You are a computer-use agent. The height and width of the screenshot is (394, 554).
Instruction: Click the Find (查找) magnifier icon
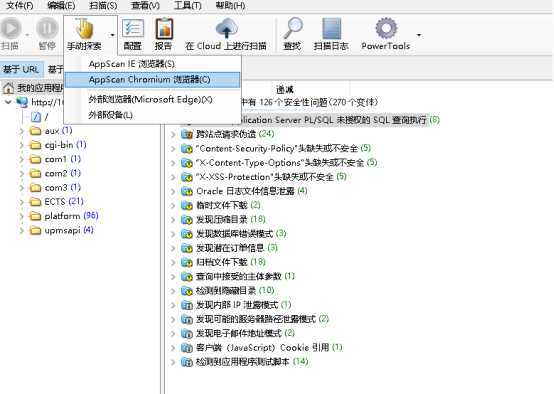pos(293,28)
